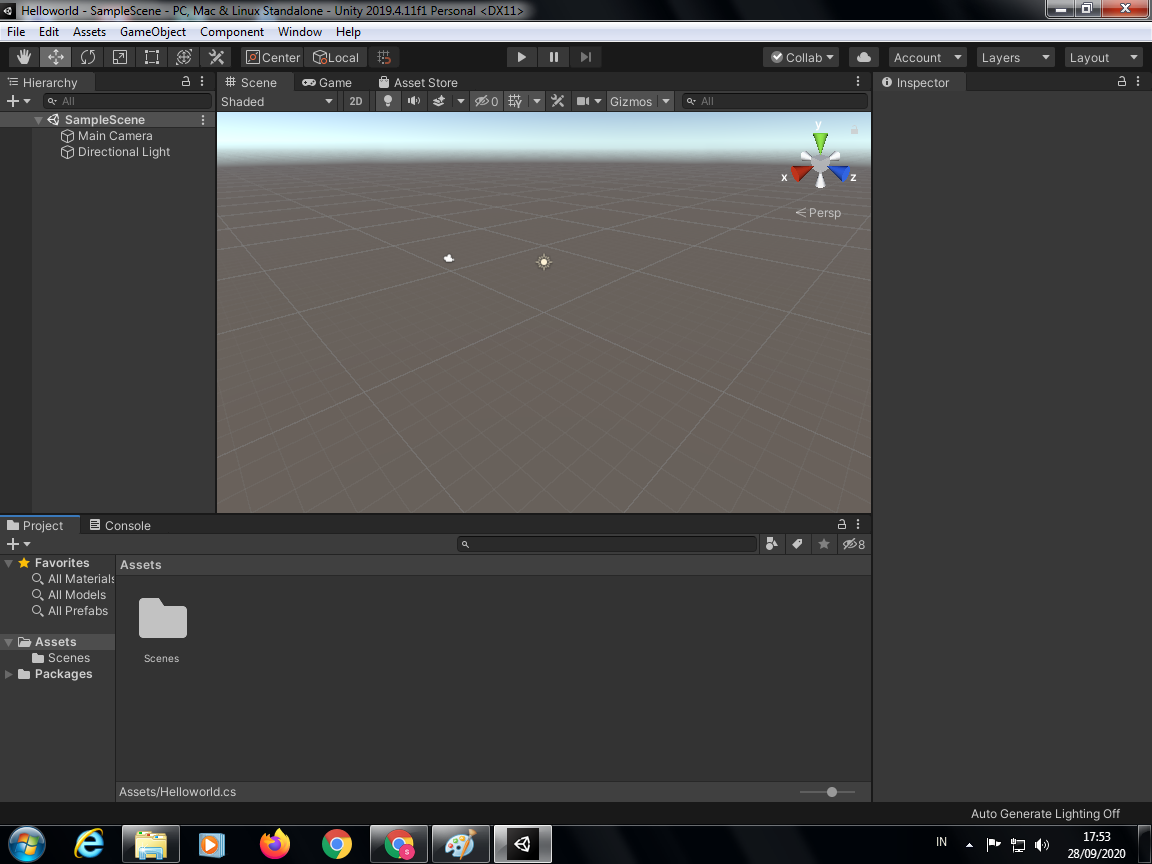Switch to the Asset Store tab

418,82
